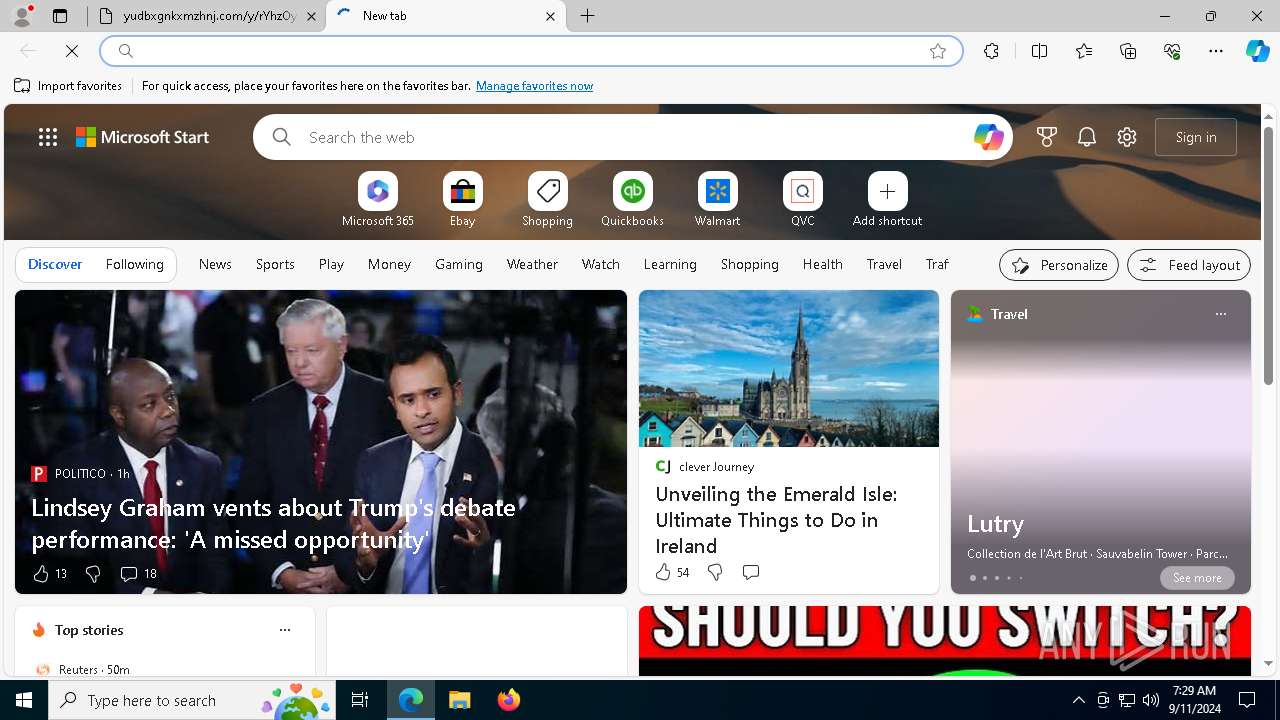Open the Copilot sidebar button
The height and width of the screenshot is (720, 1280).
pyautogui.click(x=1258, y=51)
